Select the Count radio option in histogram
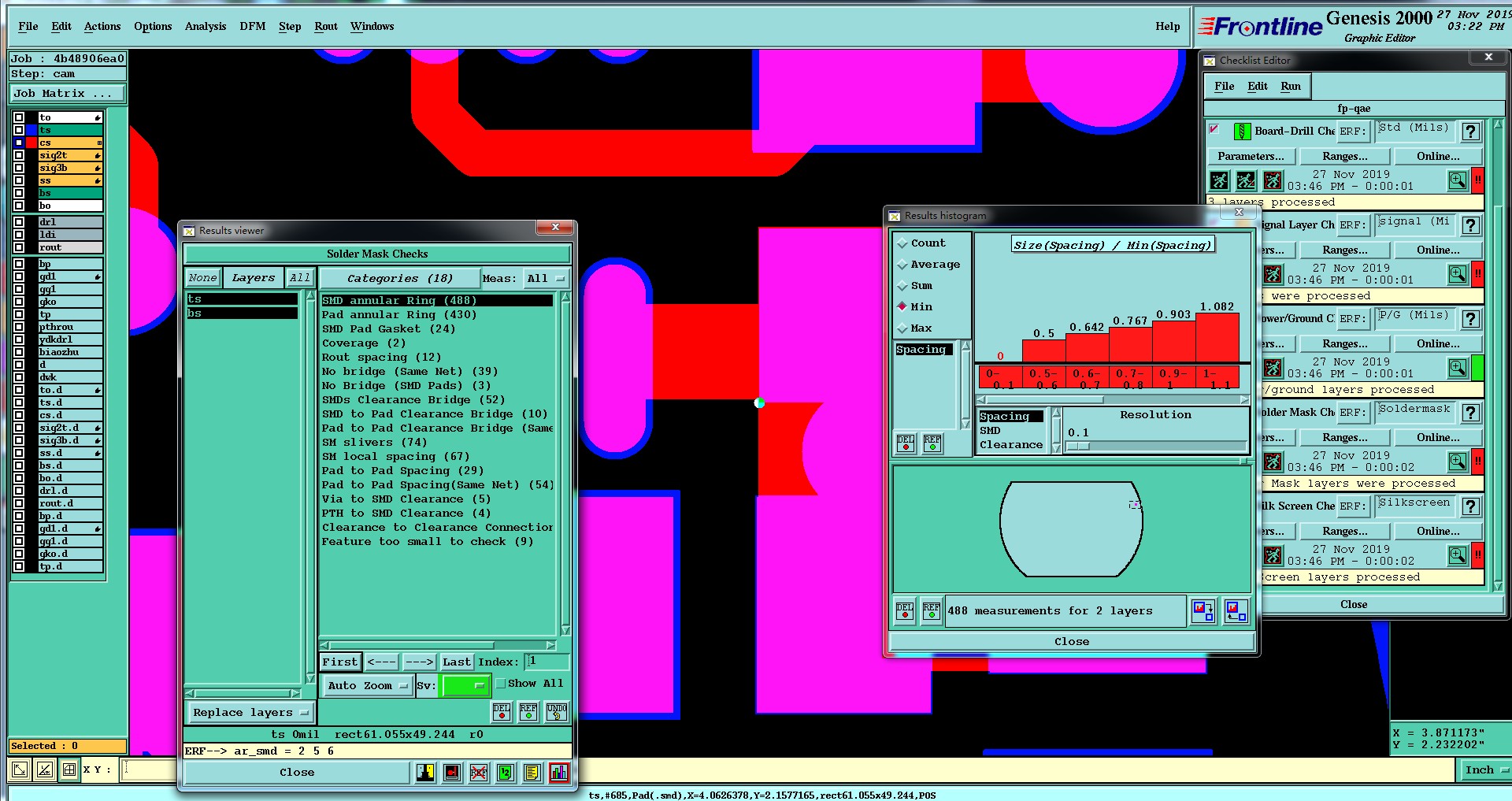Viewport: 1512px width, 801px height. (x=902, y=243)
